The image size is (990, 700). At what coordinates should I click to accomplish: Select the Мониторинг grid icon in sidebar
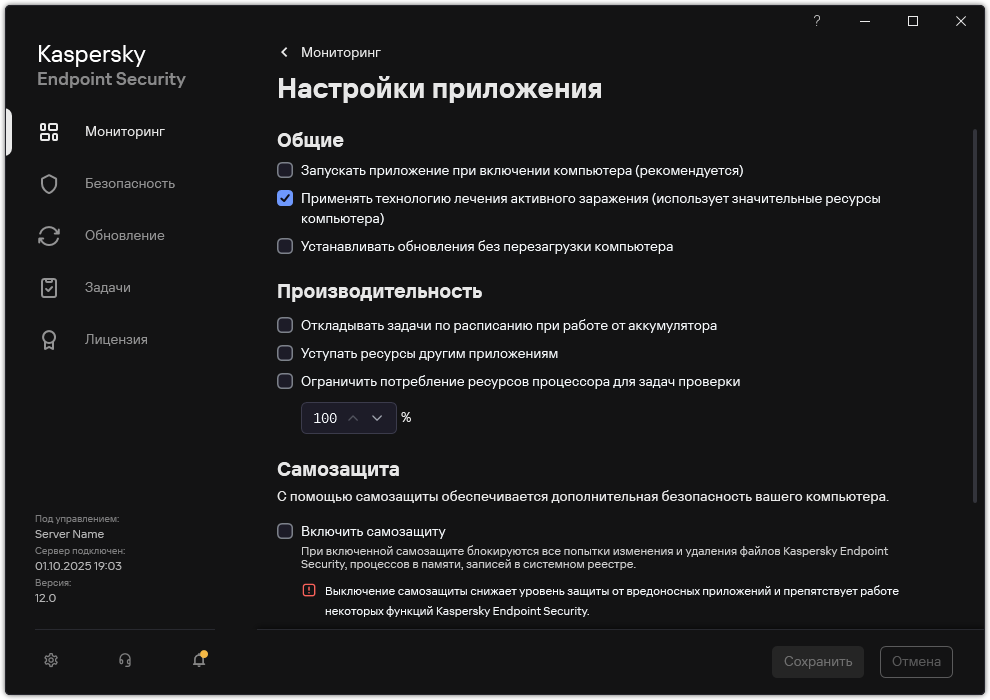(48, 131)
